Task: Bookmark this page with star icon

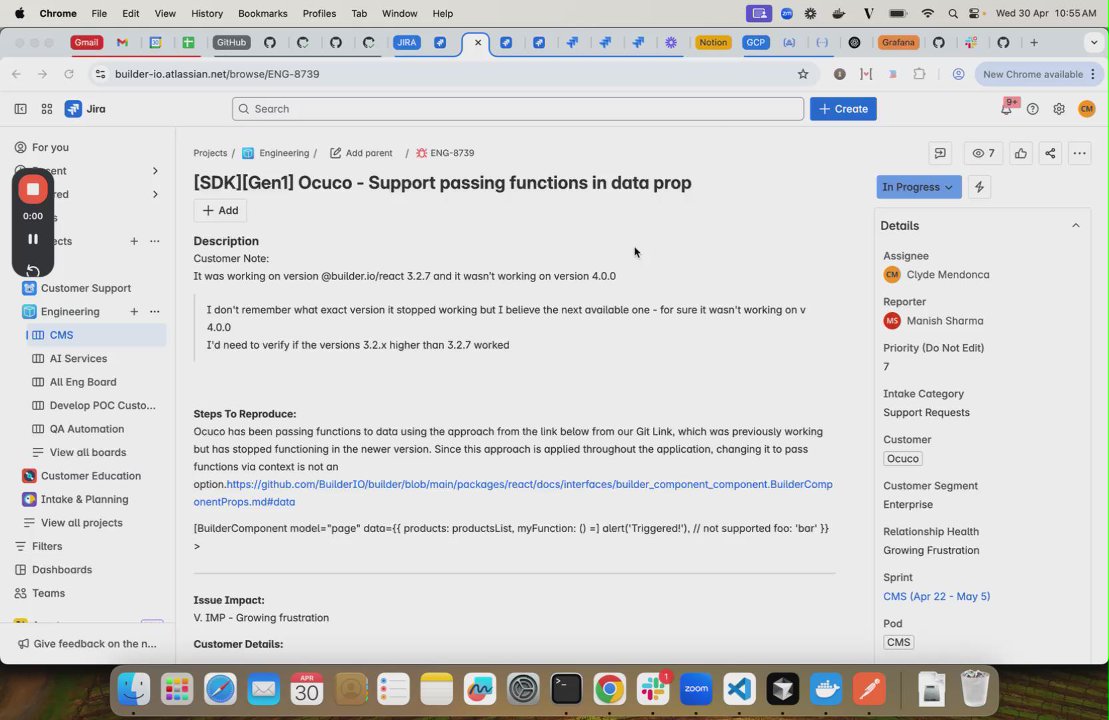Action: click(x=803, y=74)
